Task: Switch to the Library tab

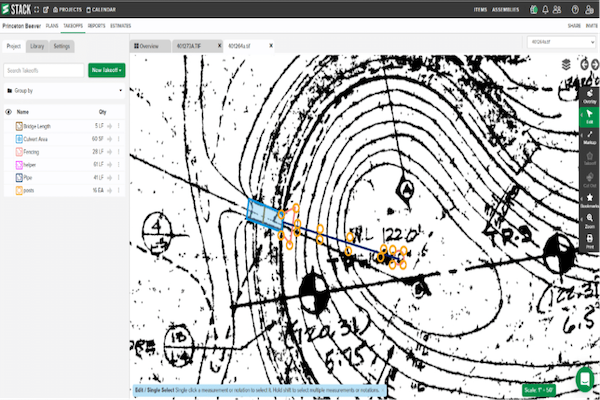Action: [x=37, y=46]
